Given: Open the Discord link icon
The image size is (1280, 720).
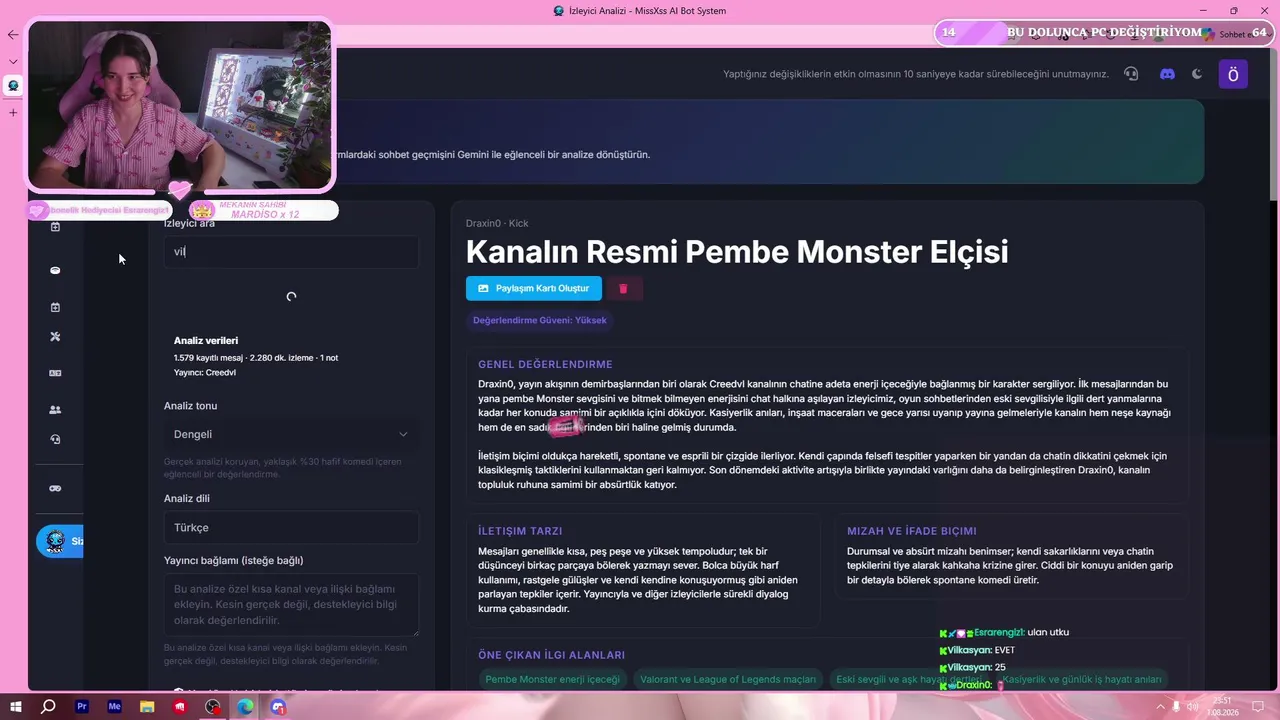Looking at the screenshot, I should (1167, 74).
